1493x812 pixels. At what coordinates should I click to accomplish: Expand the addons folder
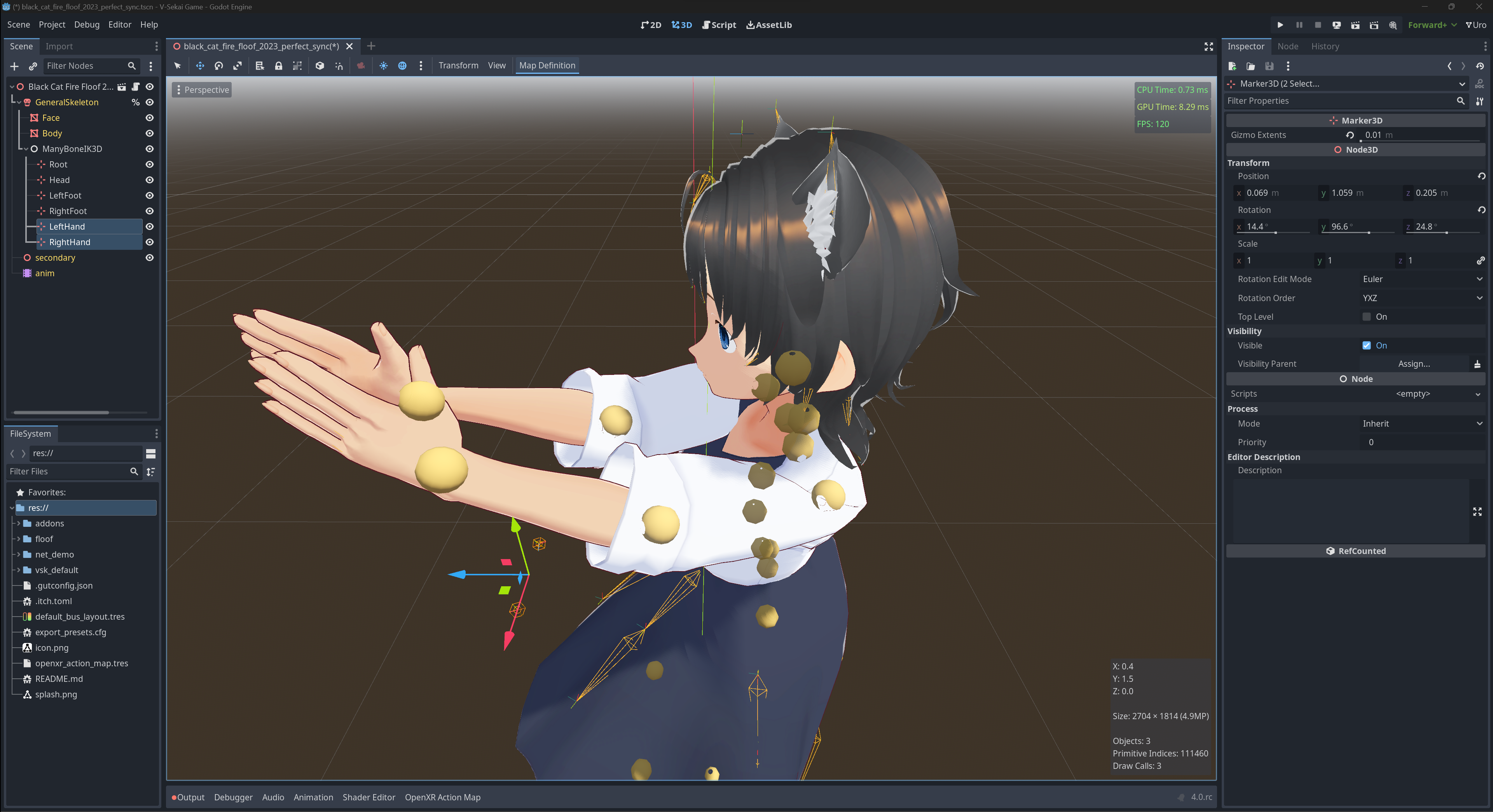tap(19, 524)
